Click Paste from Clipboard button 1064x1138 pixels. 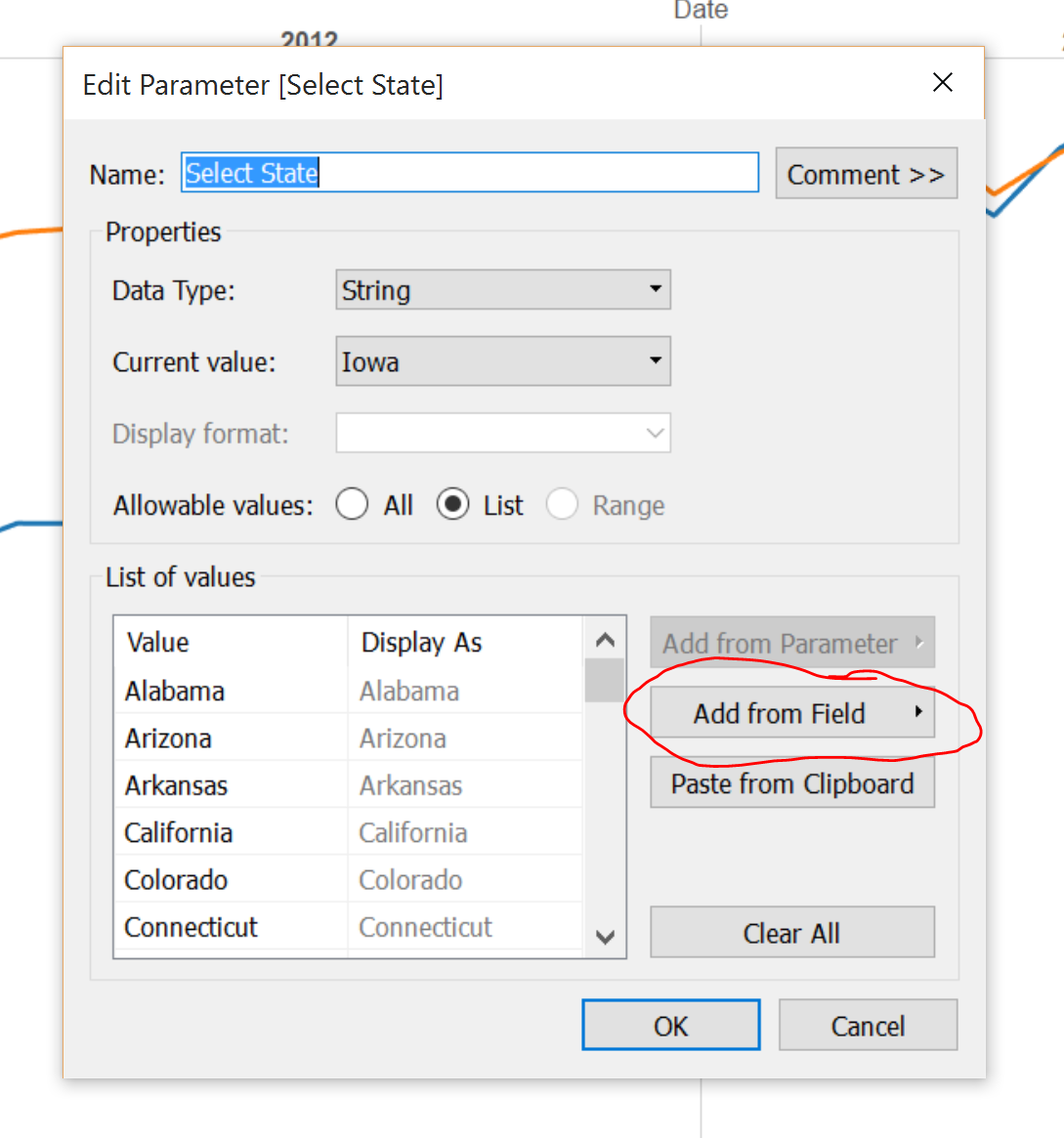click(791, 784)
